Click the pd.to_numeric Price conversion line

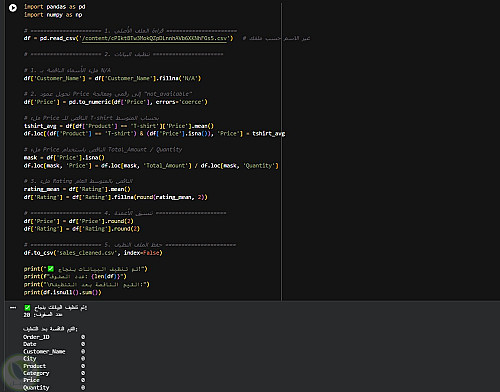click(115, 102)
